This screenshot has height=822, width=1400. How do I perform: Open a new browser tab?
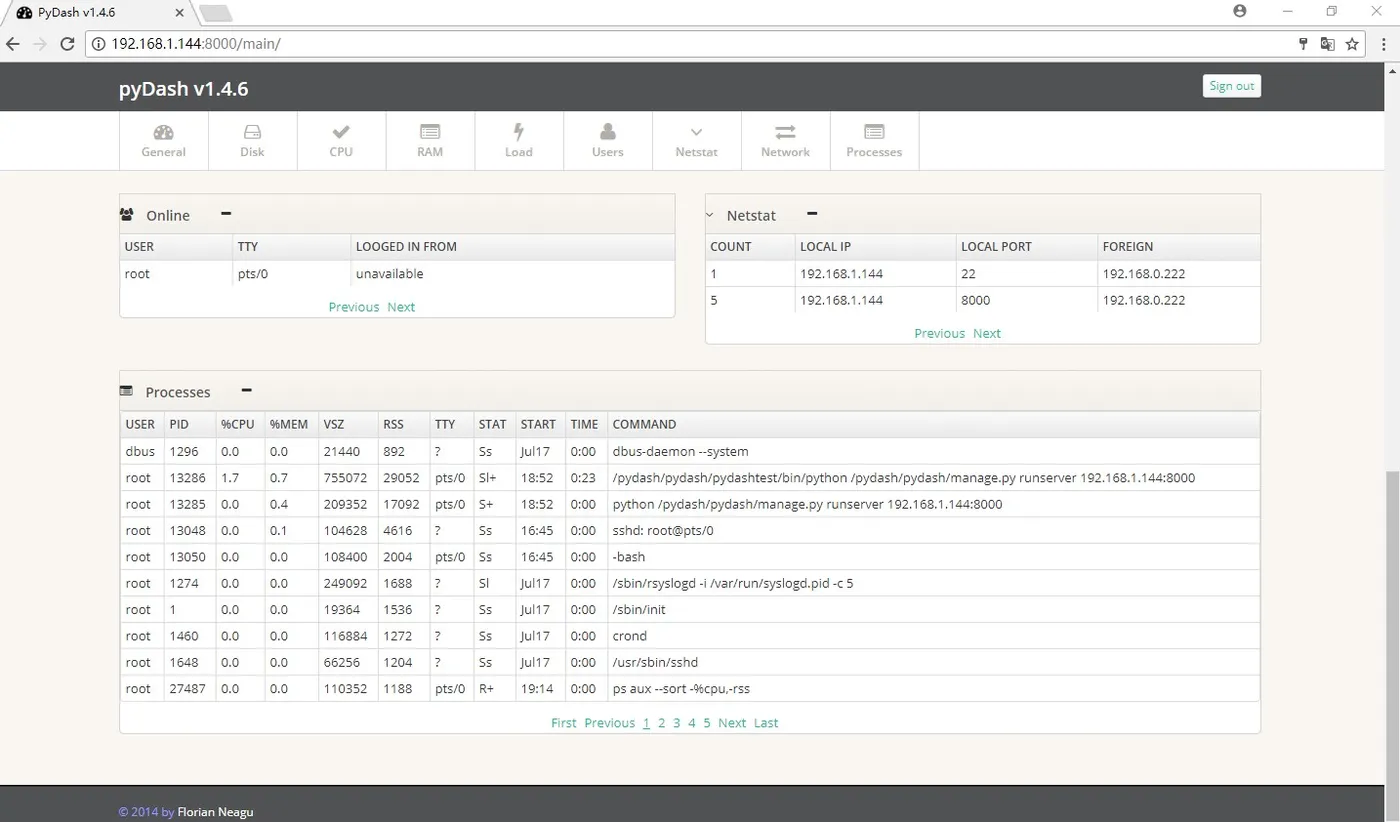[x=215, y=12]
